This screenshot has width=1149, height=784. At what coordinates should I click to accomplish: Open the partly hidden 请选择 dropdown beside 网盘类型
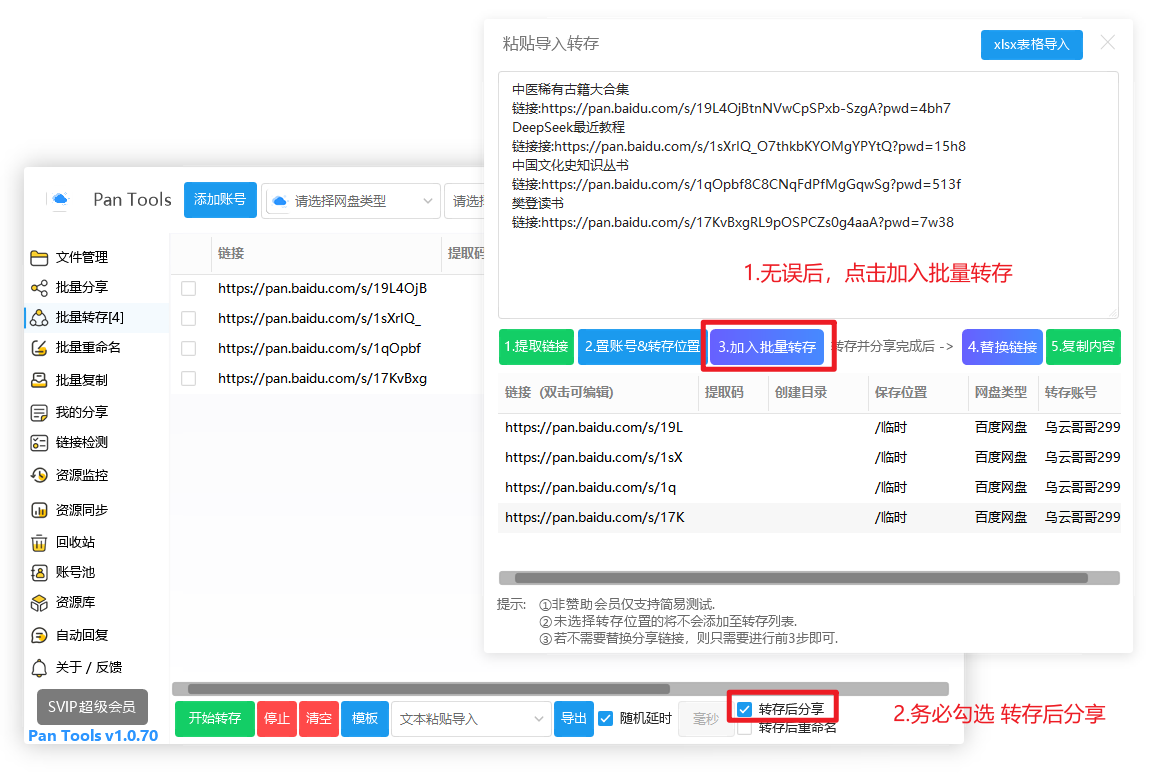465,201
